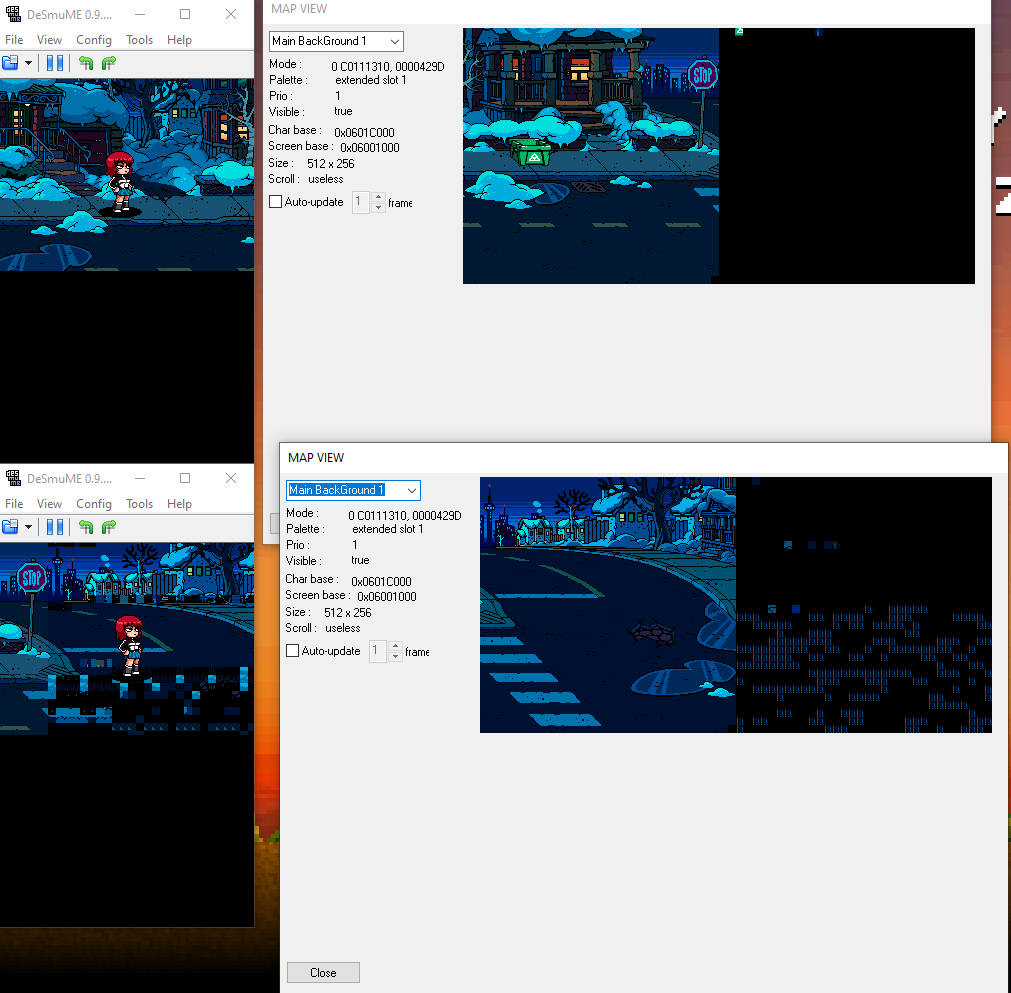Open Help menu in top DeSmuME window
The image size is (1011, 993).
pyautogui.click(x=179, y=40)
